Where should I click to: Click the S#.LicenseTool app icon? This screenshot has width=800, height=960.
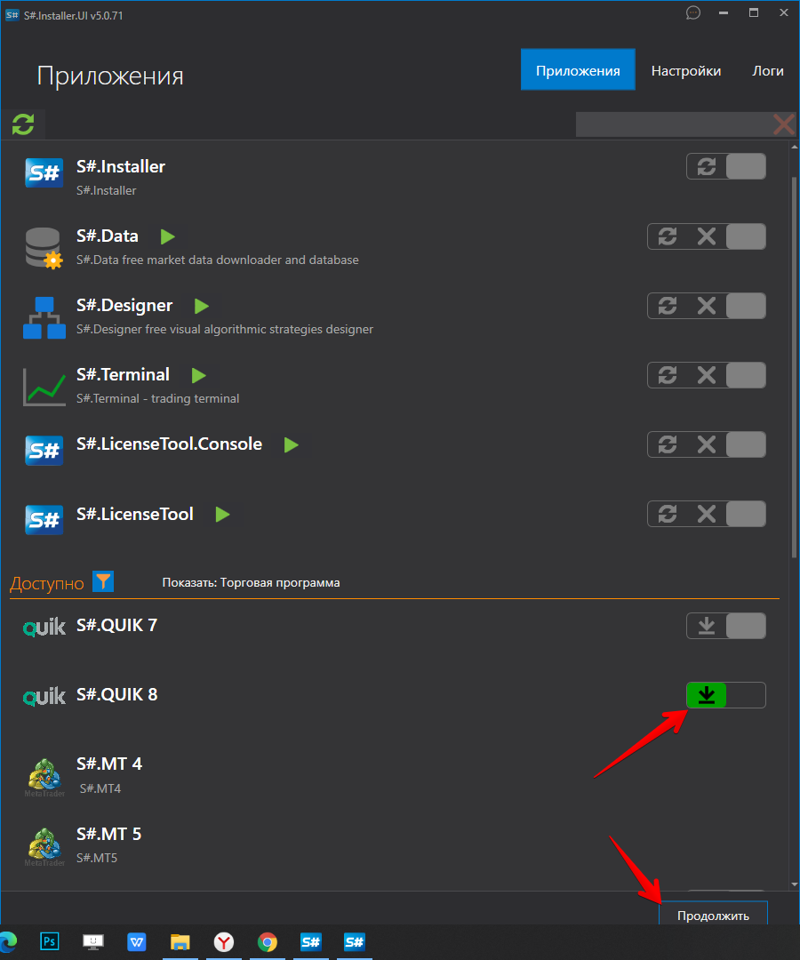tap(44, 520)
